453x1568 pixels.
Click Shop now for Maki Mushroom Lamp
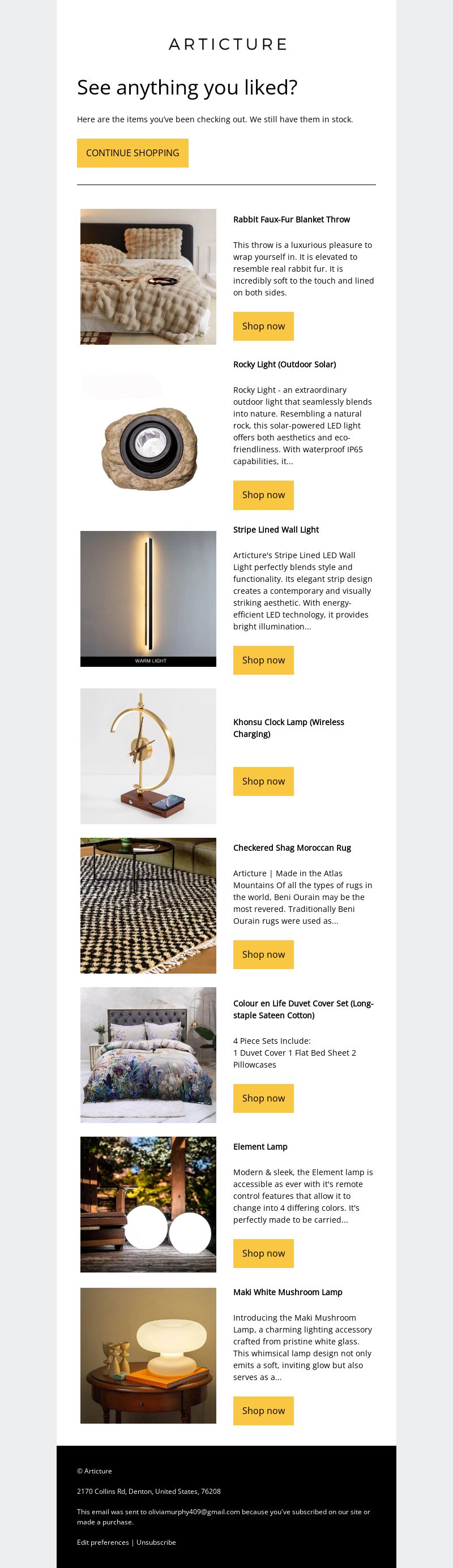tap(264, 1411)
